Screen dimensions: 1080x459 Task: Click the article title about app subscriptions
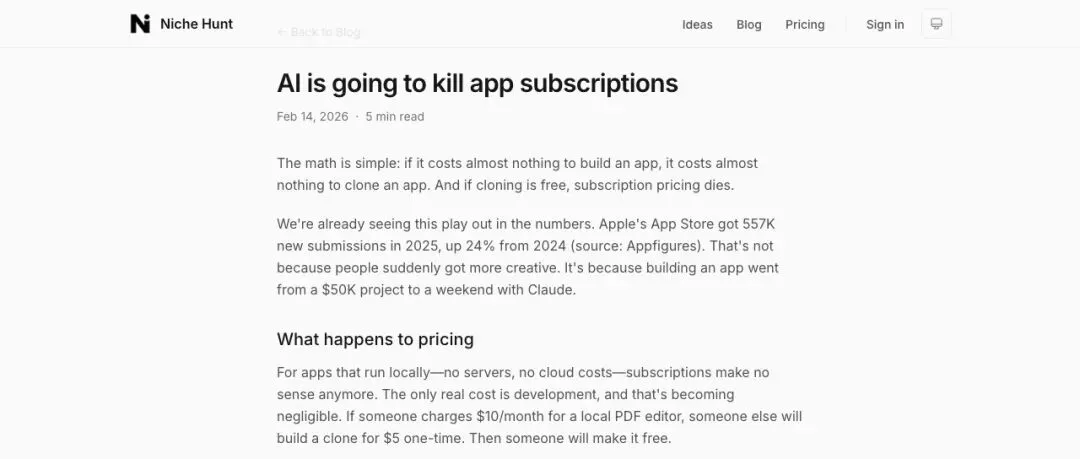tap(477, 83)
